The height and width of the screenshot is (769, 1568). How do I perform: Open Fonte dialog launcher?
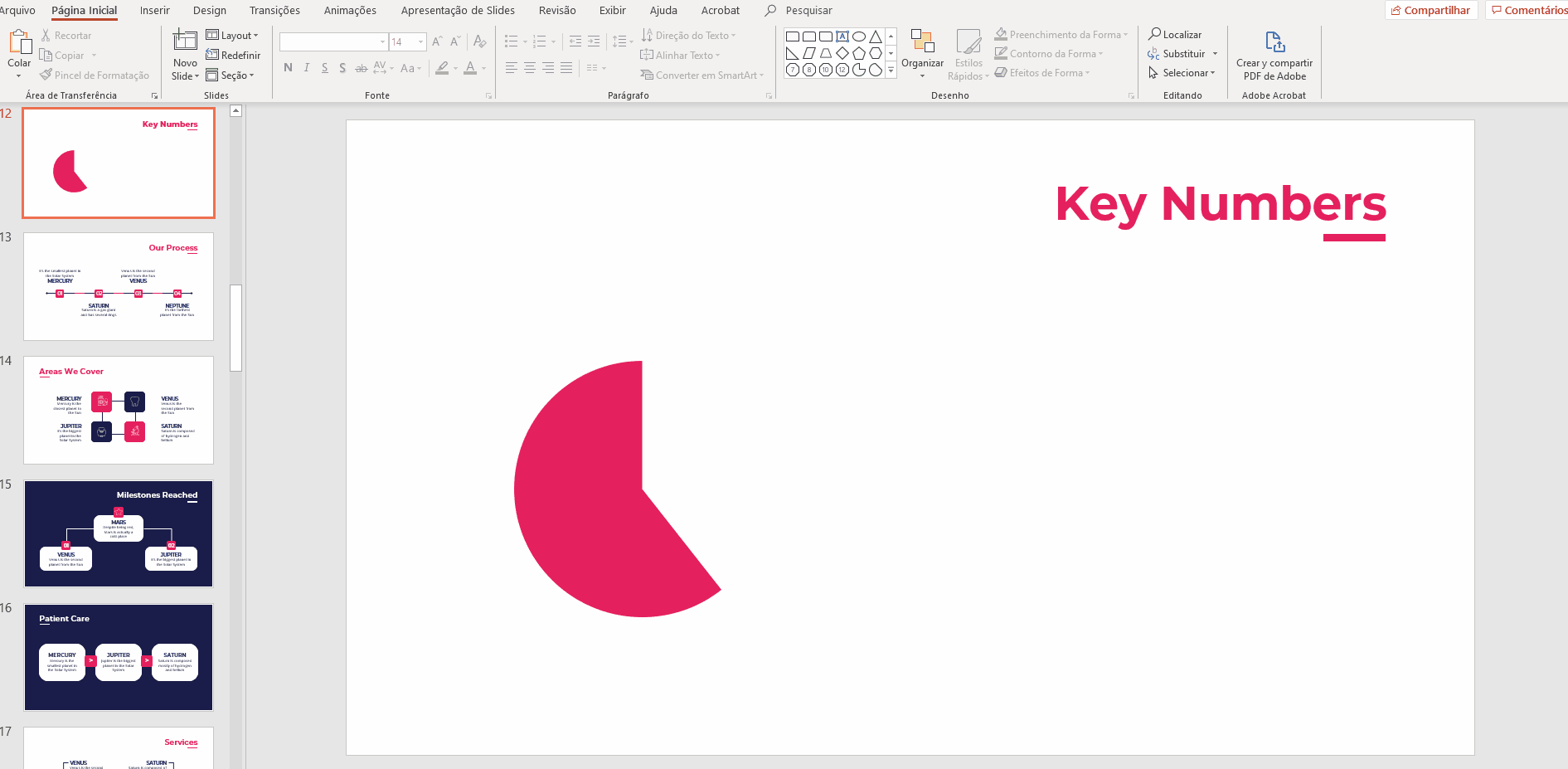coord(489,96)
